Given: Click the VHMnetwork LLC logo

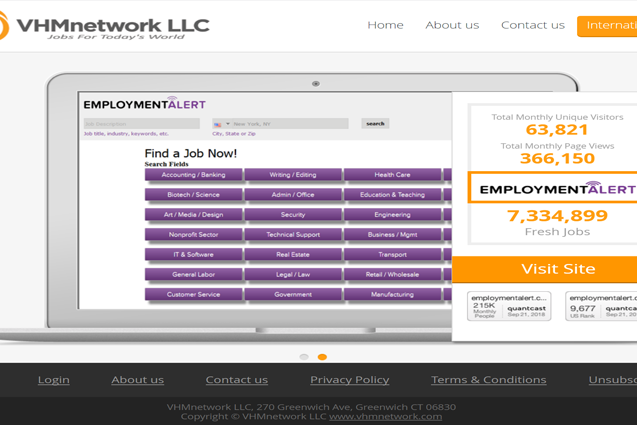Looking at the screenshot, I should (104, 26).
